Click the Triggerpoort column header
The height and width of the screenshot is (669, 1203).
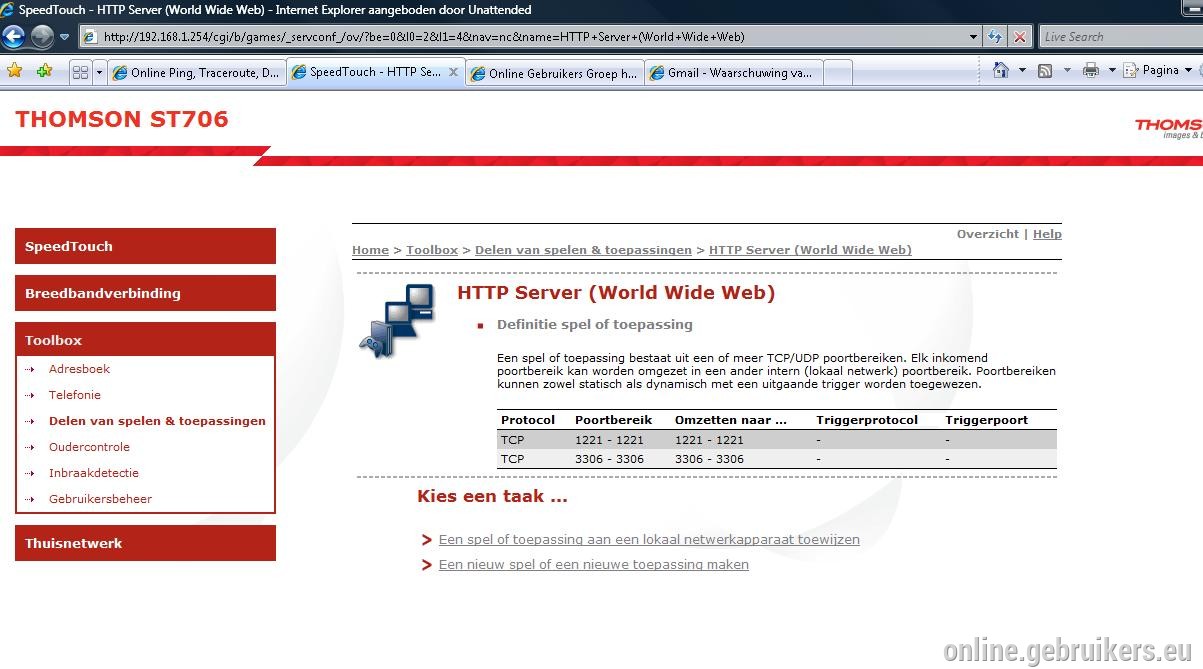[x=986, y=420]
